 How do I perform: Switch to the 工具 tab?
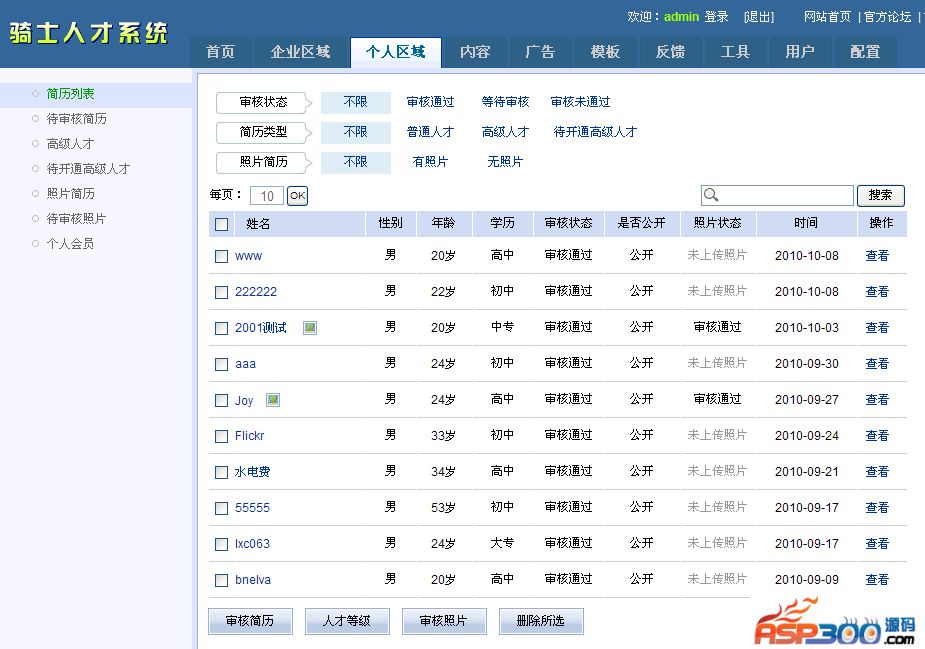[735, 52]
